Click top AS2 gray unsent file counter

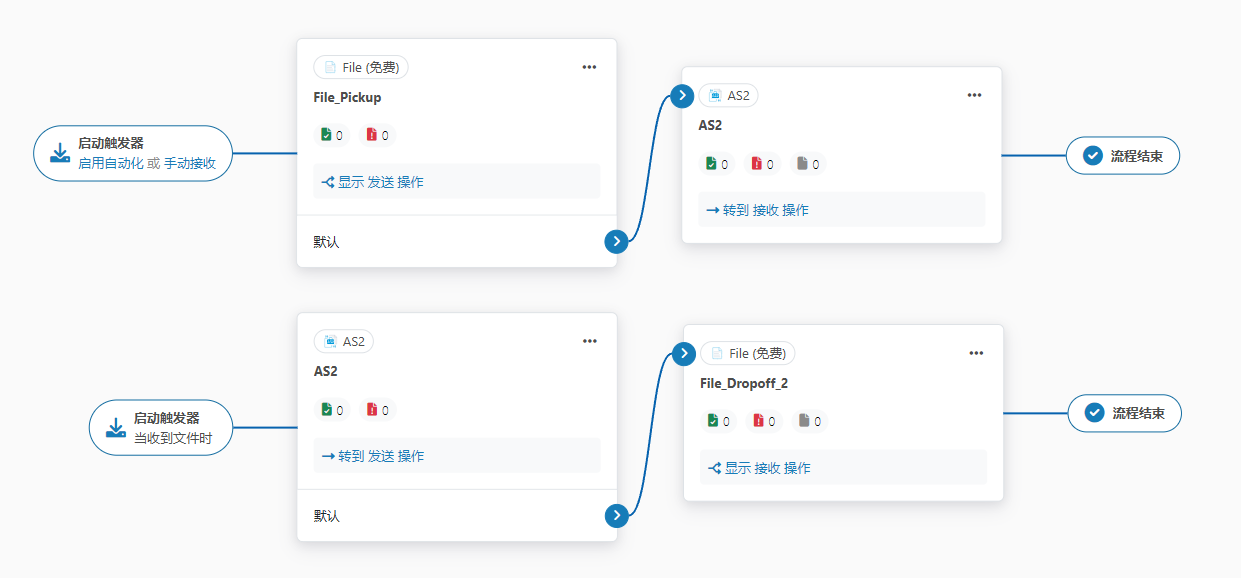(809, 164)
